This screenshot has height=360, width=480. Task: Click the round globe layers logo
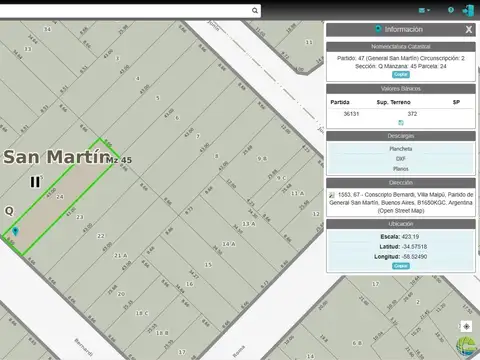click(x=466, y=346)
